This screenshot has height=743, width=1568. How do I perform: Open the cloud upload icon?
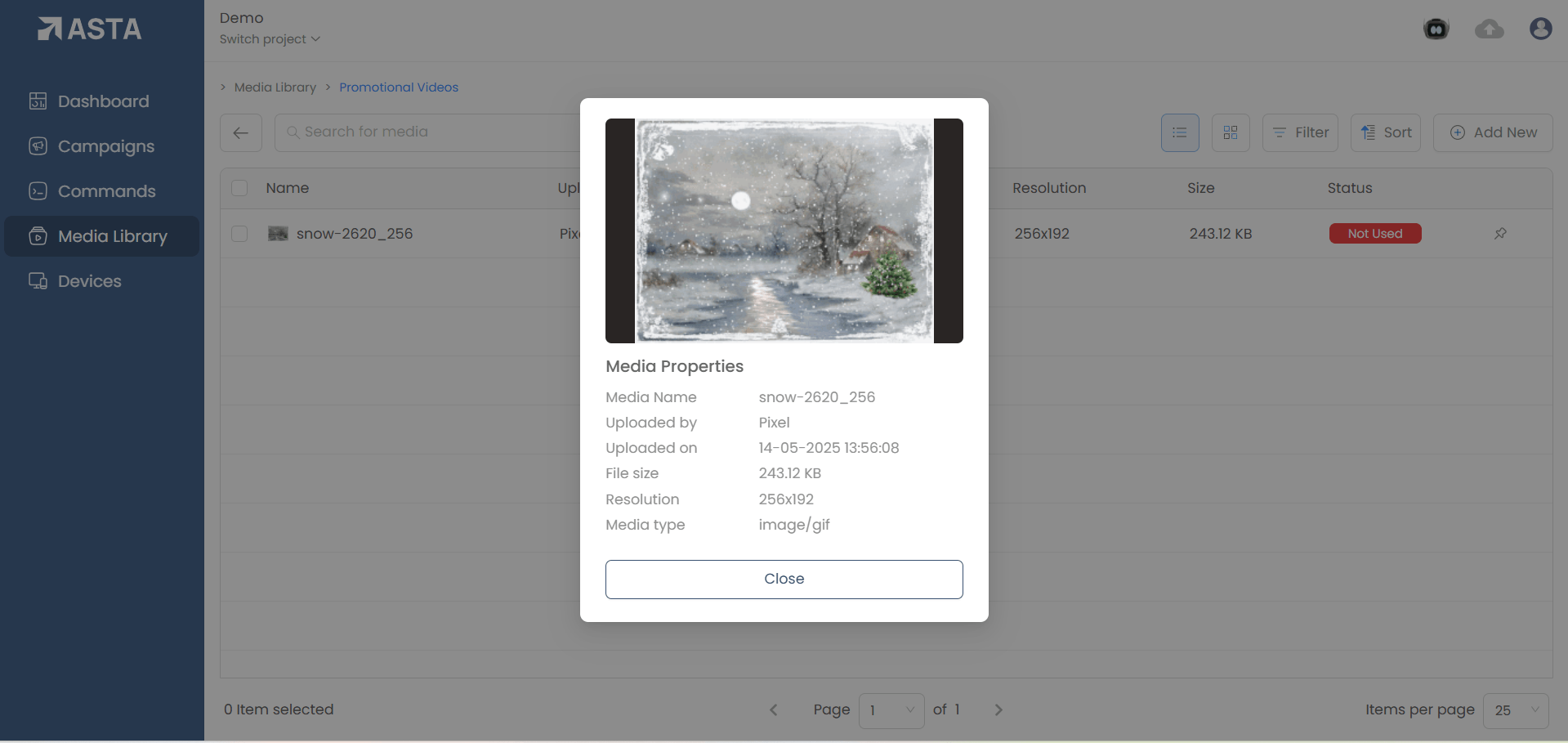[1489, 29]
